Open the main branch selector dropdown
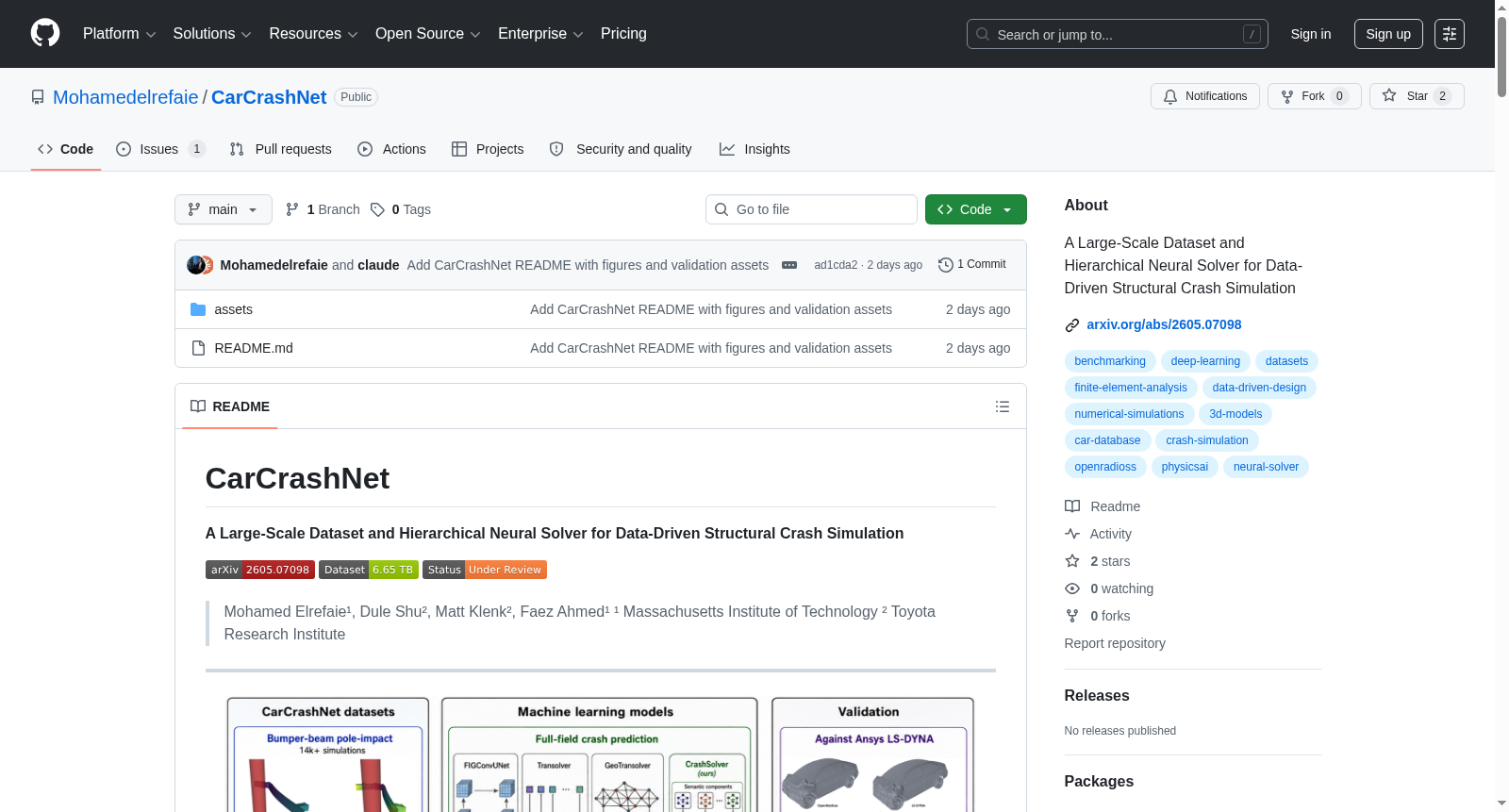1509x812 pixels. (224, 209)
